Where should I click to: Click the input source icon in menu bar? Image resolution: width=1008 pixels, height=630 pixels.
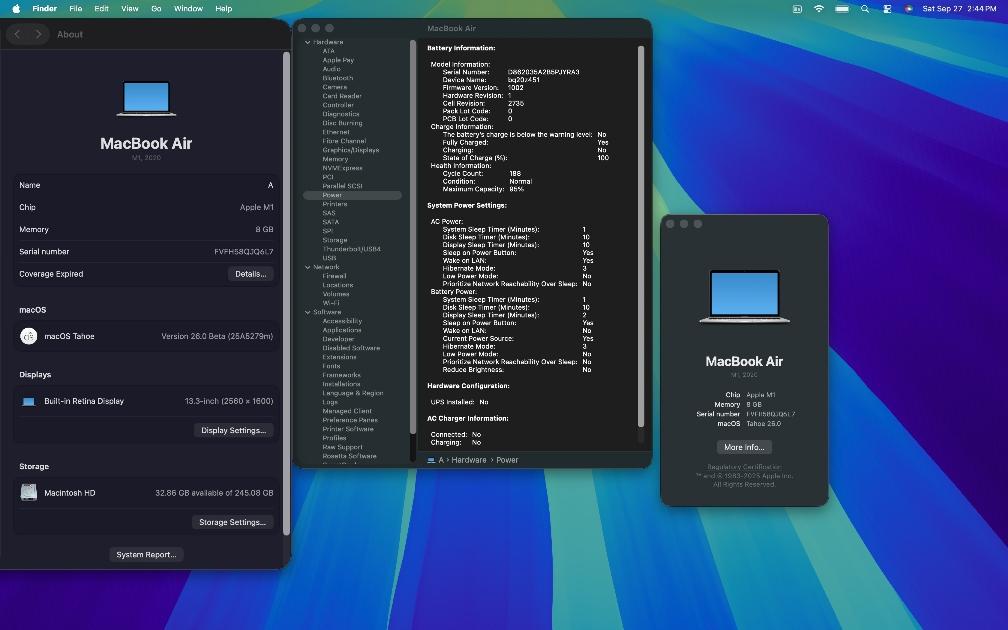(797, 8)
